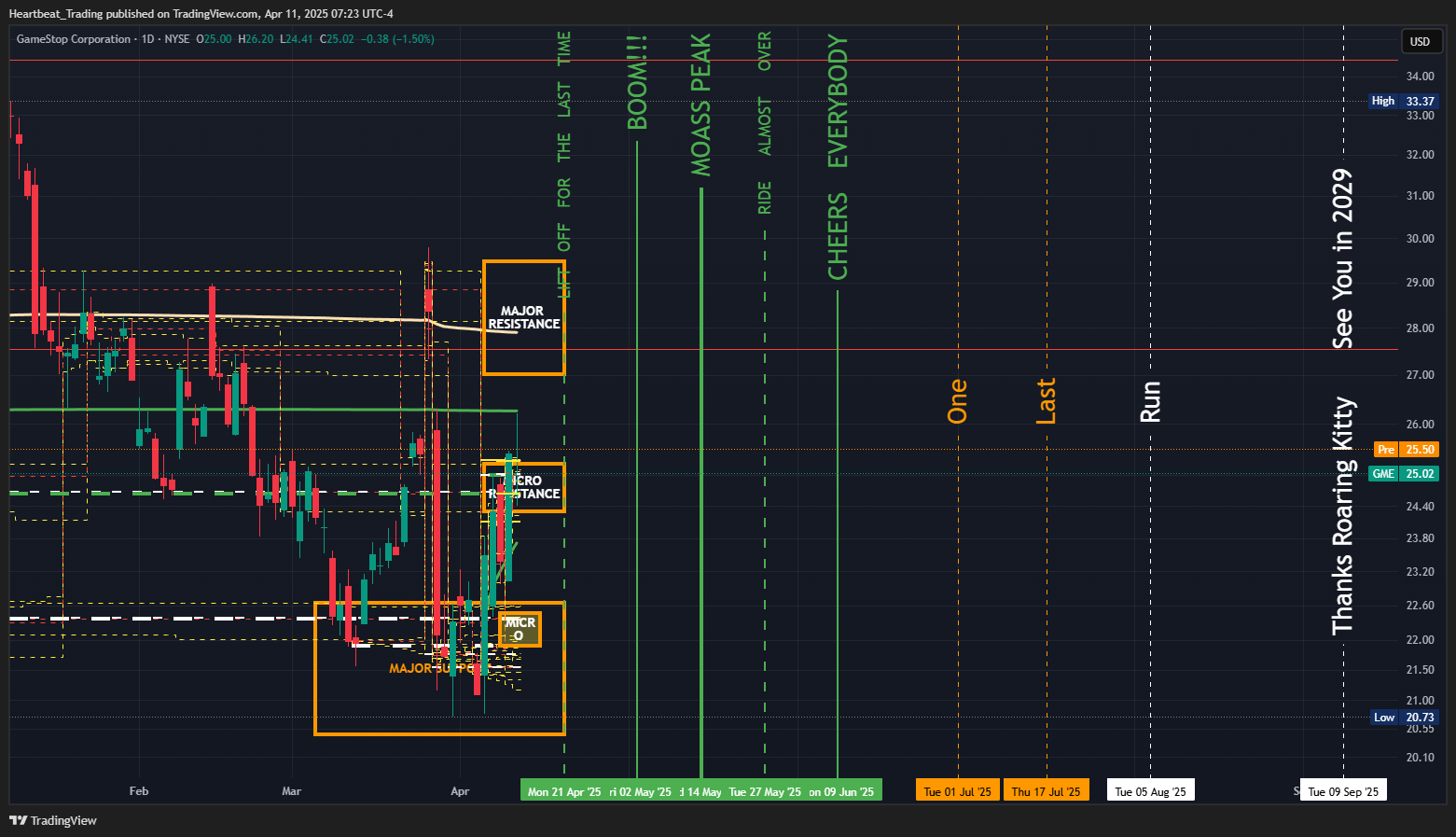Click the Mar label on time axis

click(x=292, y=791)
